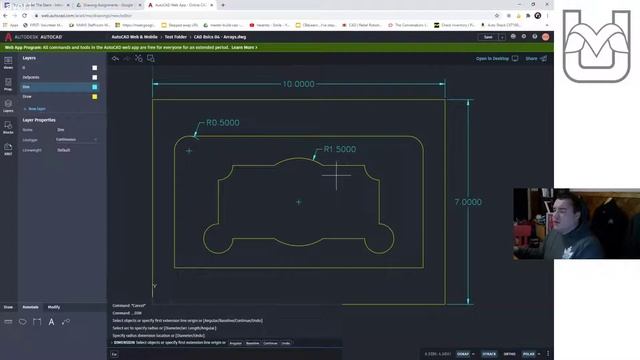Click the Open in Desktop monitor icon
The width and height of the screenshot is (640, 360).
[515, 58]
